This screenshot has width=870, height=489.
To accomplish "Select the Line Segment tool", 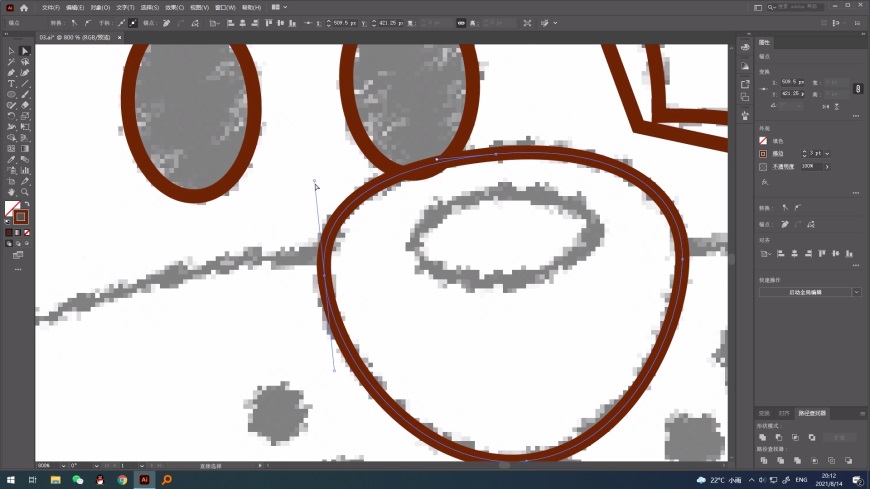I will [x=24, y=83].
